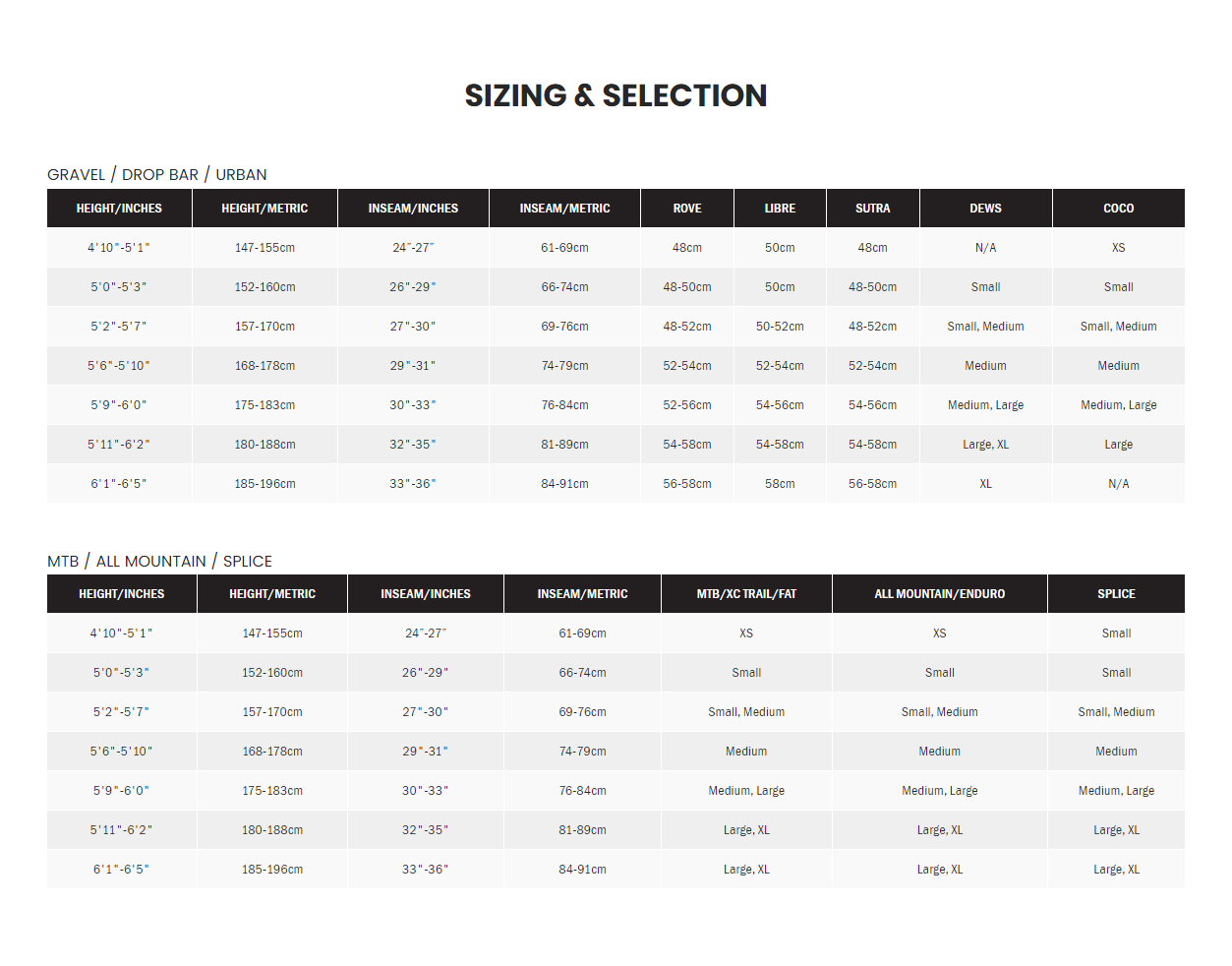1232x966 pixels.
Task: Select the COCO column header
Action: click(x=1118, y=209)
